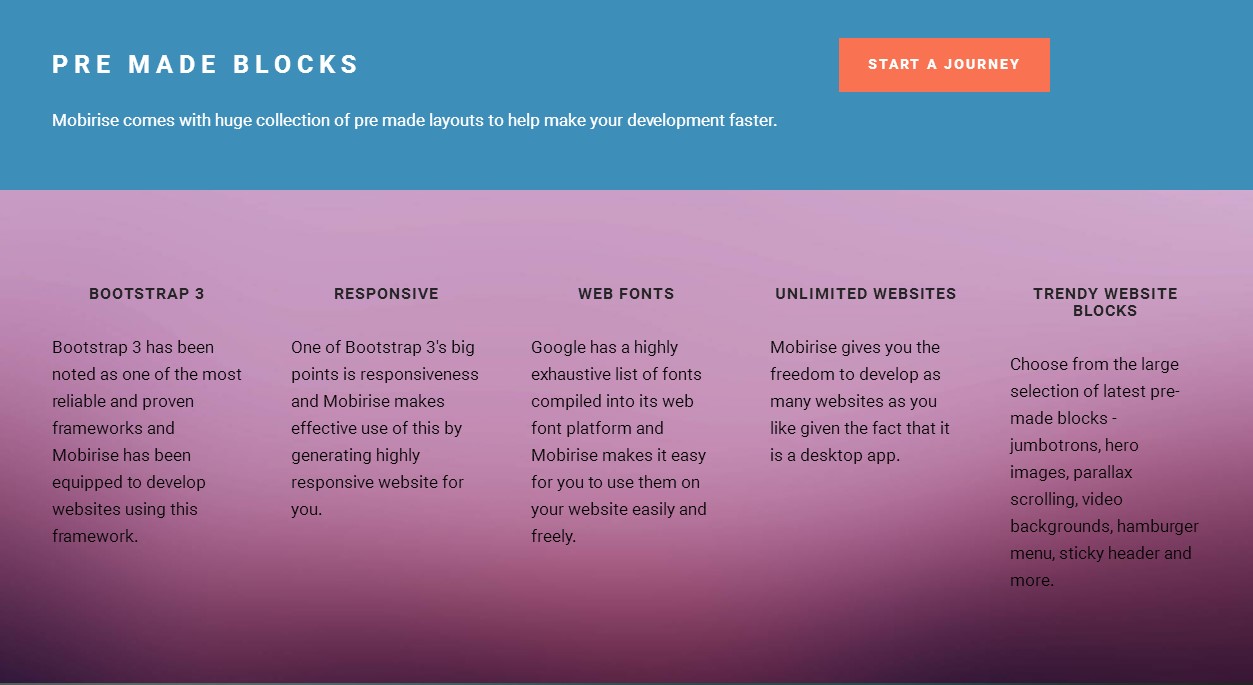1253x685 pixels.
Task: Click paragraph starting 'Google has a highly'
Action: click(620, 442)
